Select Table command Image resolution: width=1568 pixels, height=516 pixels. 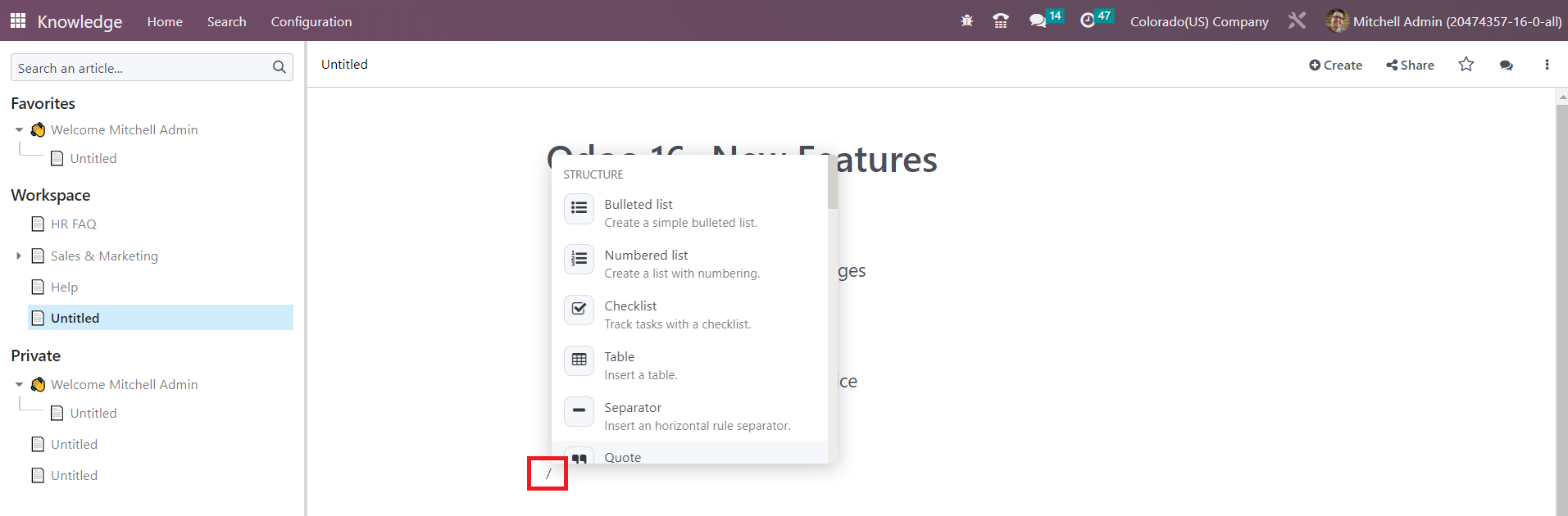coord(689,365)
